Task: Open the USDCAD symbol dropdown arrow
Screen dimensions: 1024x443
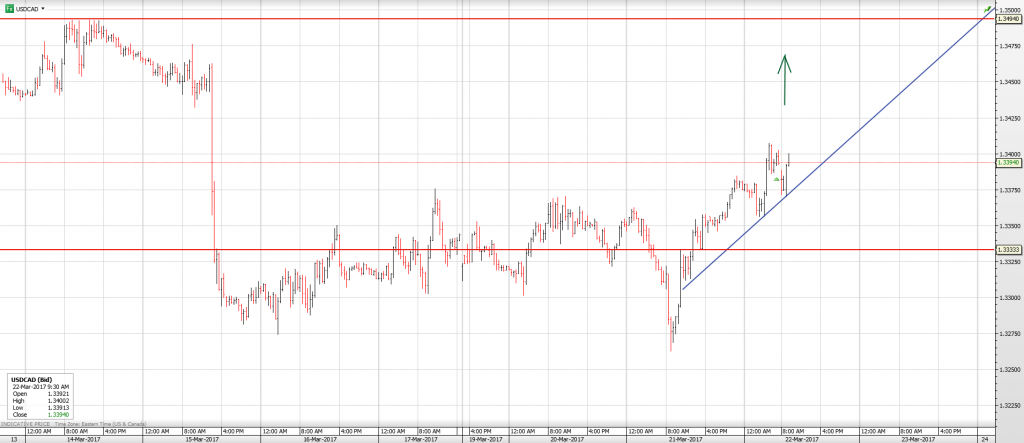Action: [x=43, y=8]
